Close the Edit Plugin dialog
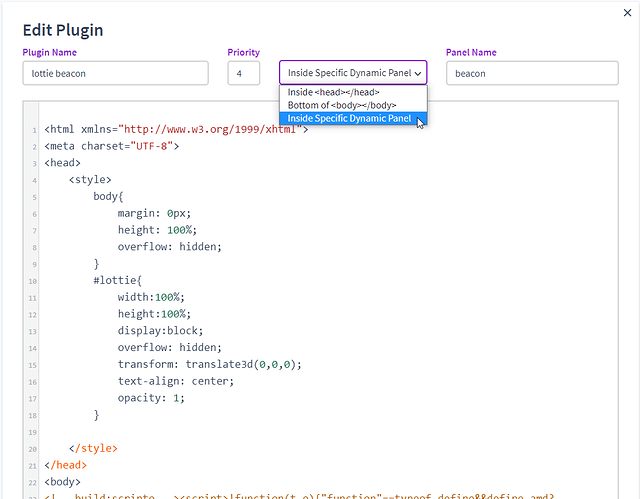This screenshot has width=640, height=499. [627, 13]
